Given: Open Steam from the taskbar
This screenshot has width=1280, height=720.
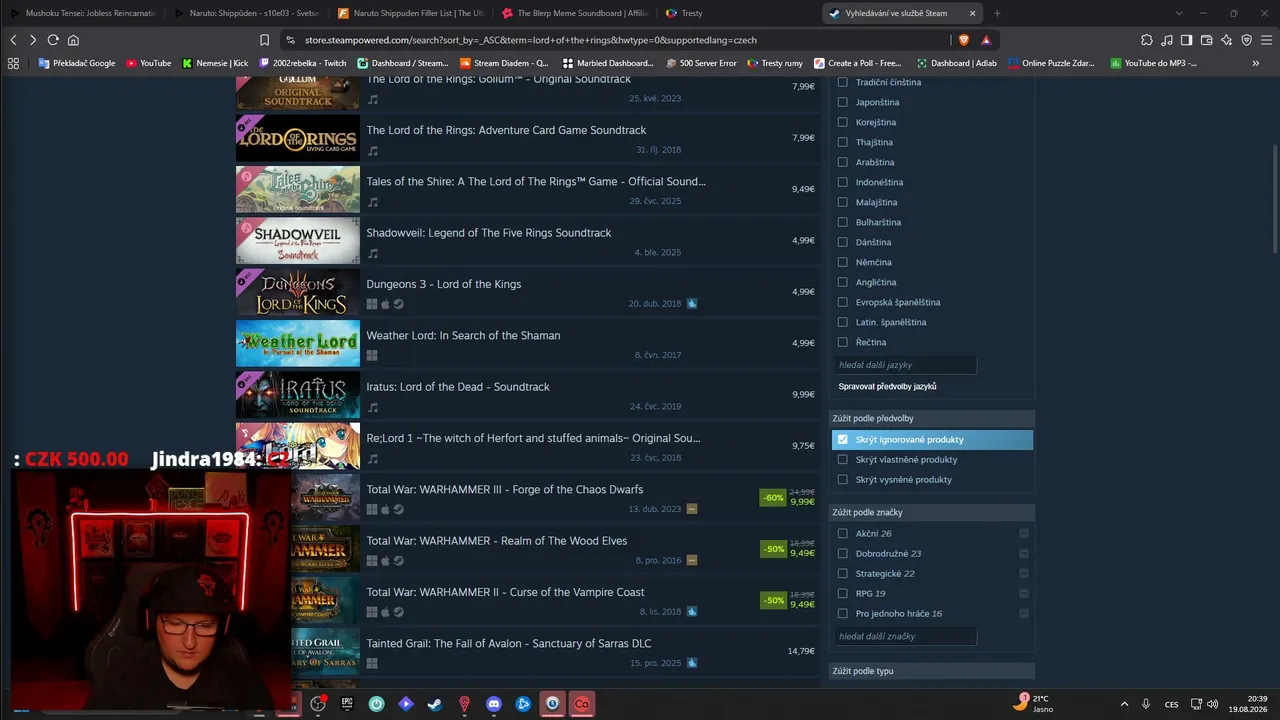Looking at the screenshot, I should (x=435, y=704).
